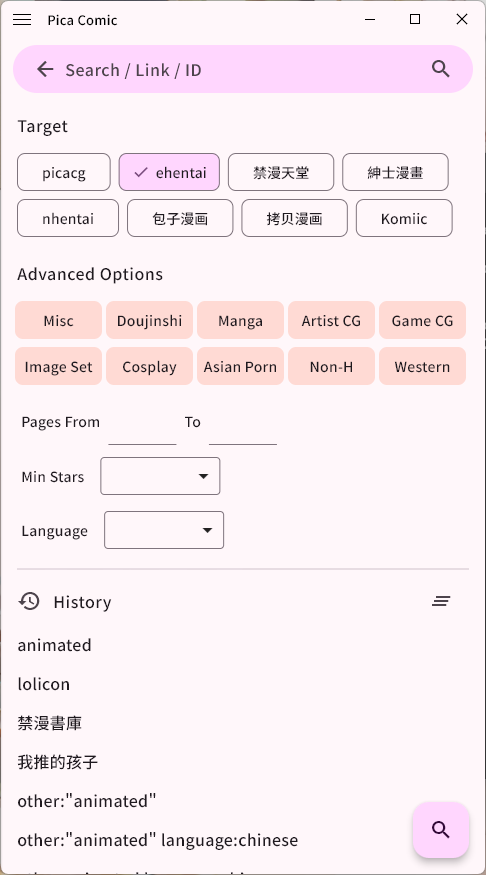Click the animated history entry
The height and width of the screenshot is (875, 486).
54,645
